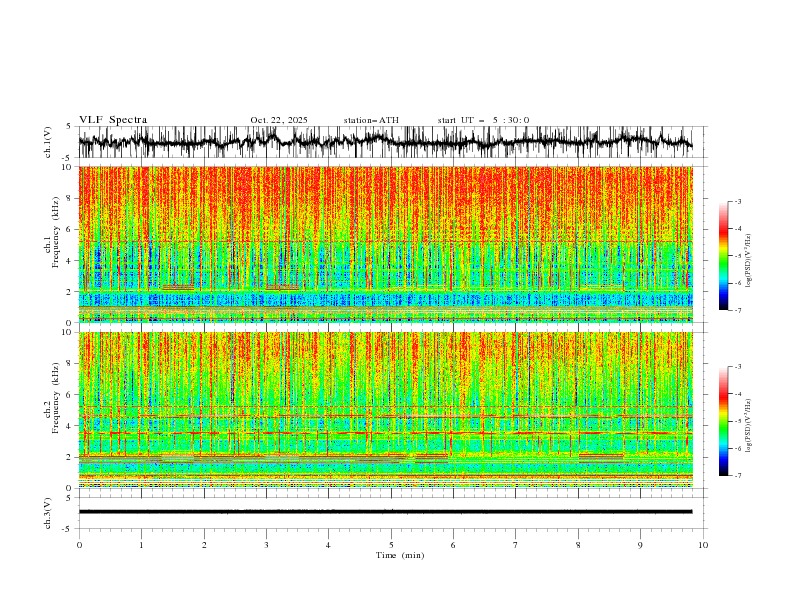The height and width of the screenshot is (612, 792).
Task: Click the ch.3 flat voltage trace
Action: pos(386,512)
